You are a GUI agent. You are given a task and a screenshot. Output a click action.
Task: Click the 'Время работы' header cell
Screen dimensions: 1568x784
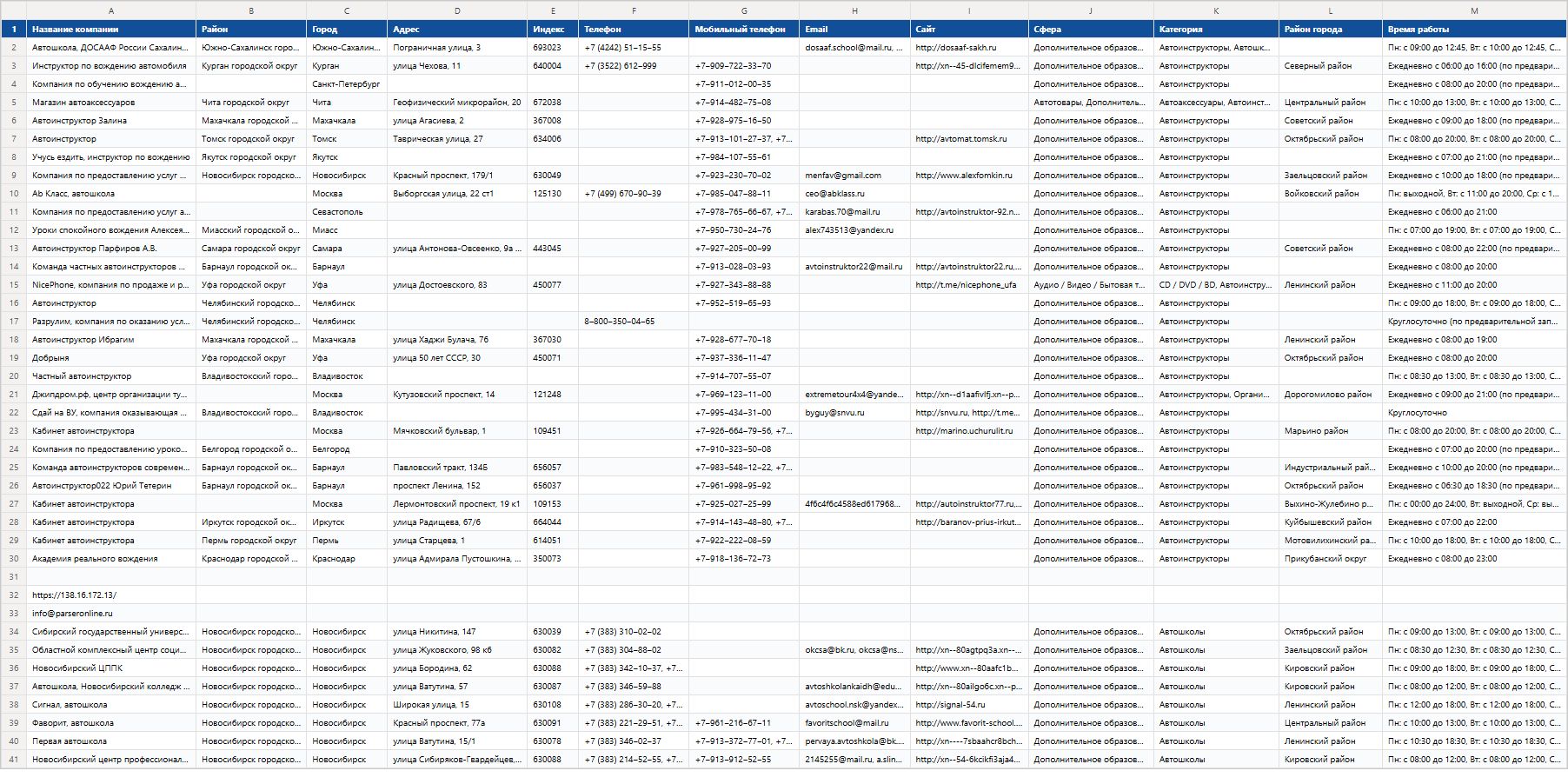click(x=1474, y=29)
